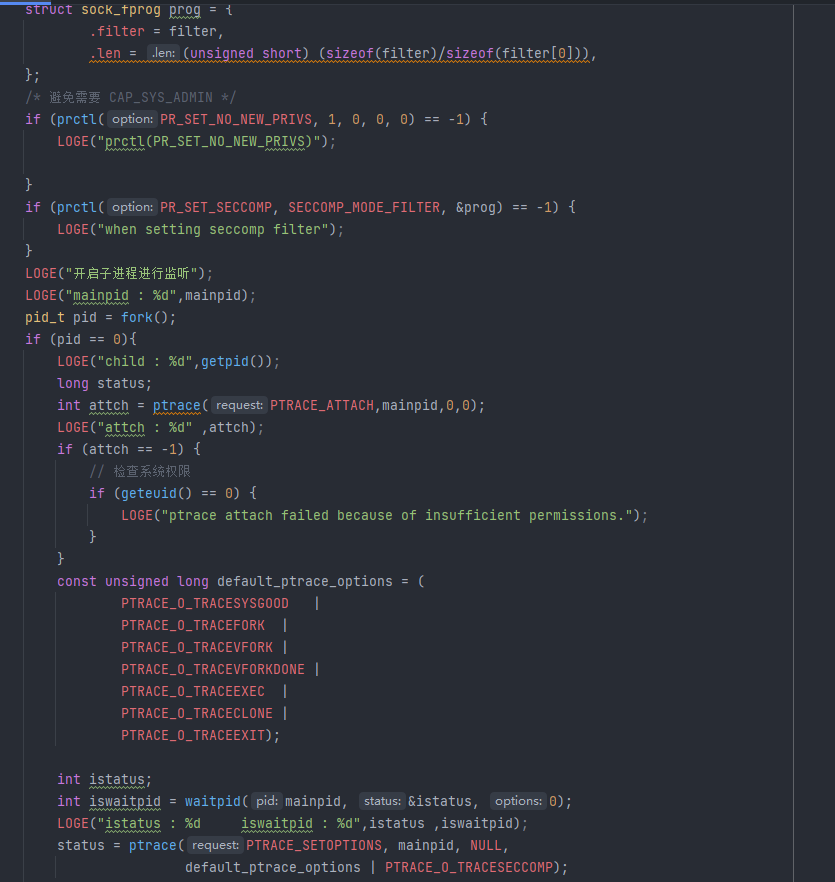This screenshot has width=835, height=882.
Task: Click default_ptrace_options in the SETOPTIONS call
Action: click(273, 867)
